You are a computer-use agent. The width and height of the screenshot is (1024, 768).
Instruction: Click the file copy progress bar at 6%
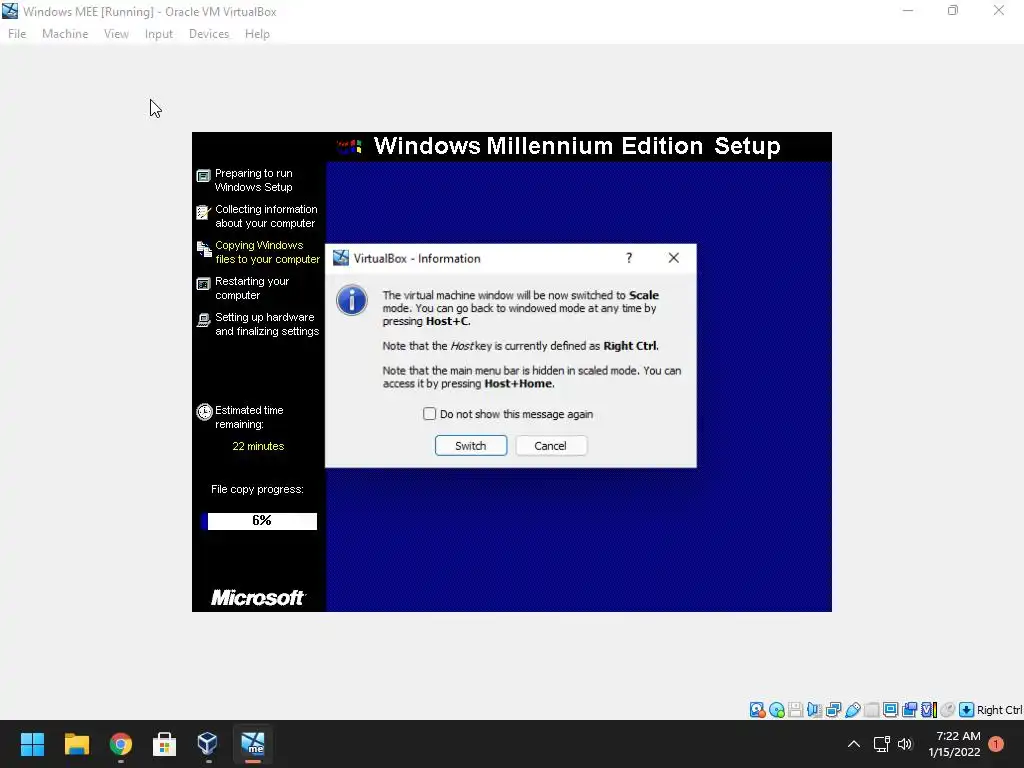pos(259,520)
